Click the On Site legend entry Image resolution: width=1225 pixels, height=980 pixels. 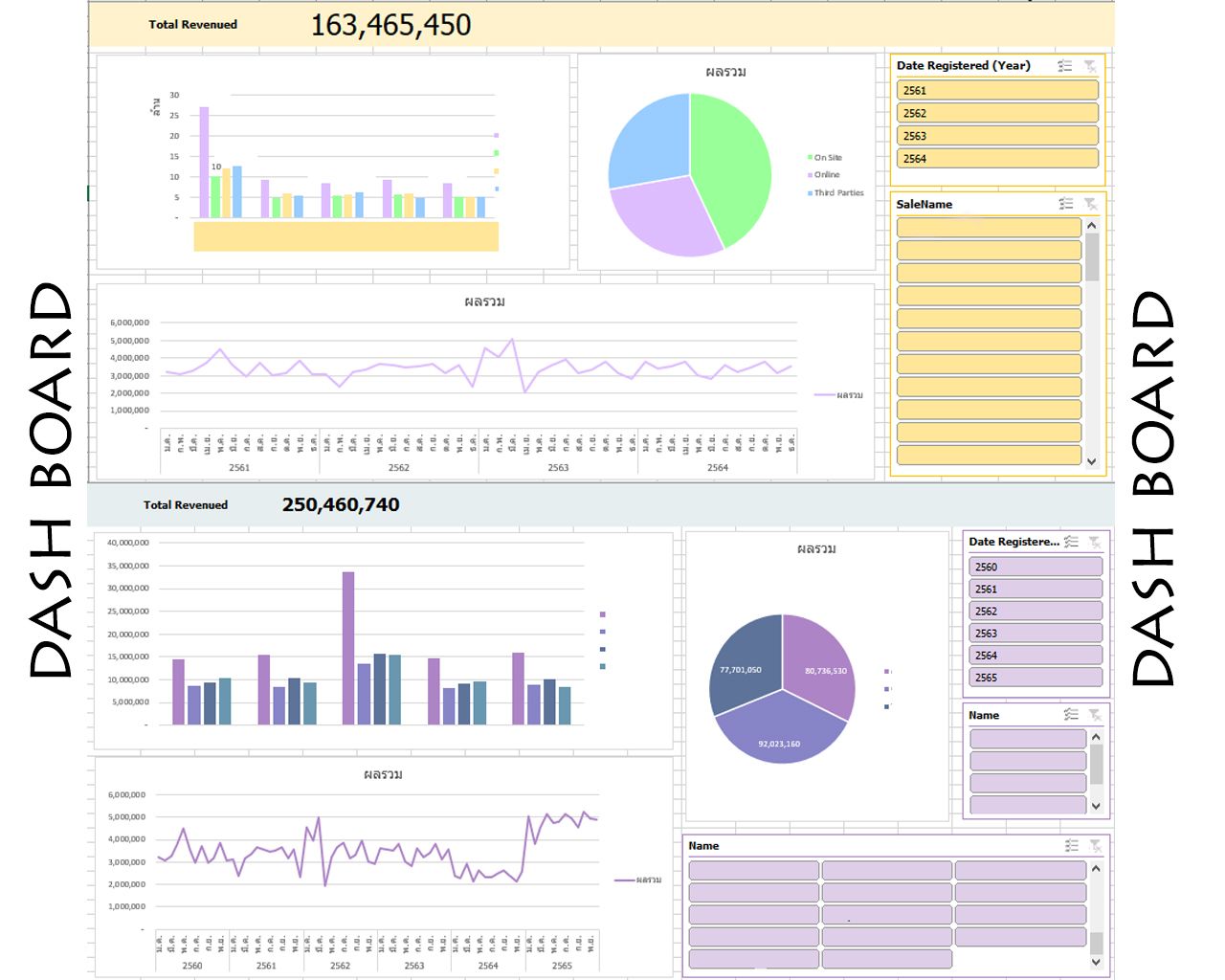pos(827,158)
